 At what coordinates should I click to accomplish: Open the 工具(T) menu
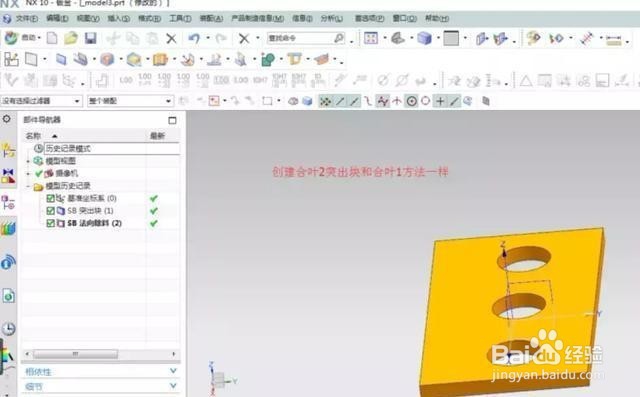[180, 18]
